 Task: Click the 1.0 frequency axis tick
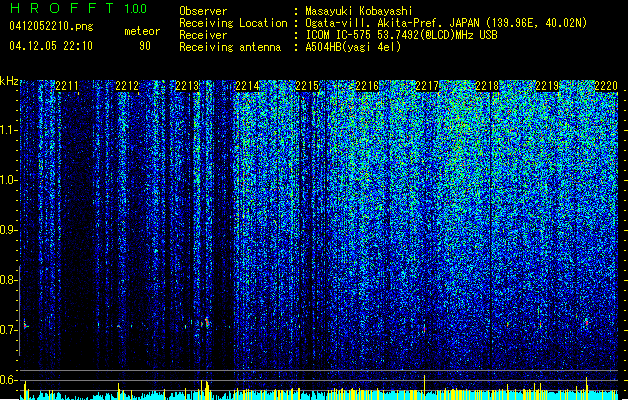pos(8,180)
